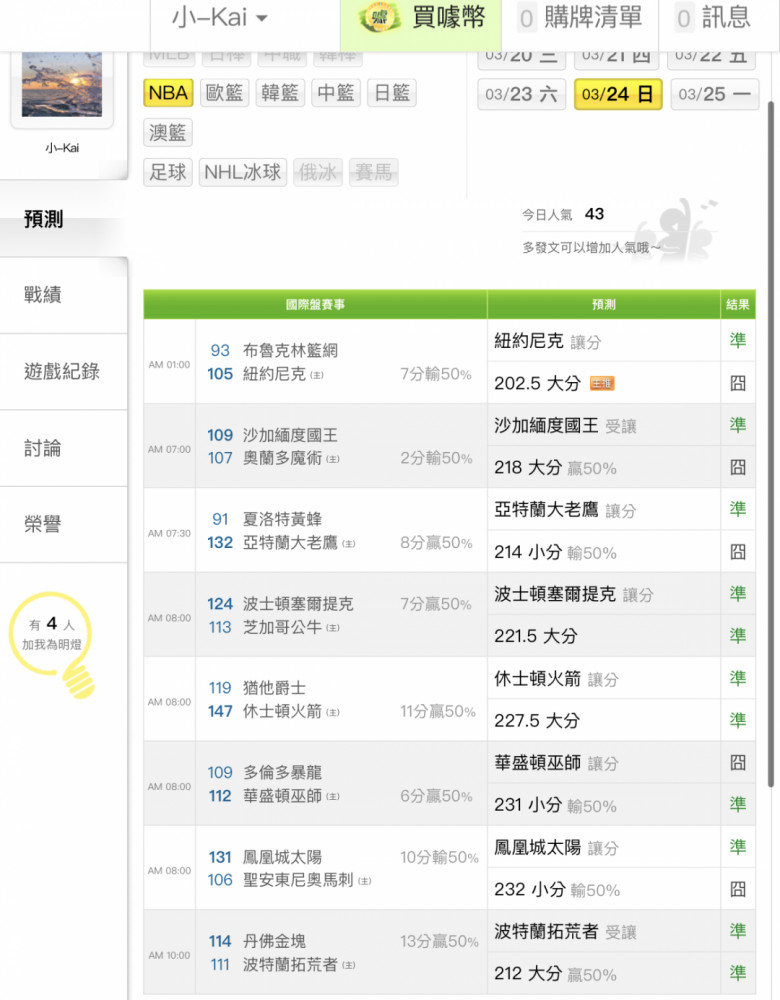Click prediction 221.5 大分
Screen dimensions: 780x1000
(536, 636)
